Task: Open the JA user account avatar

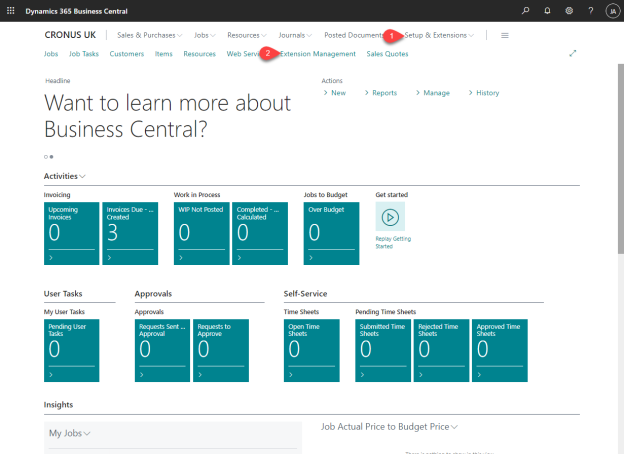Action: (x=613, y=11)
